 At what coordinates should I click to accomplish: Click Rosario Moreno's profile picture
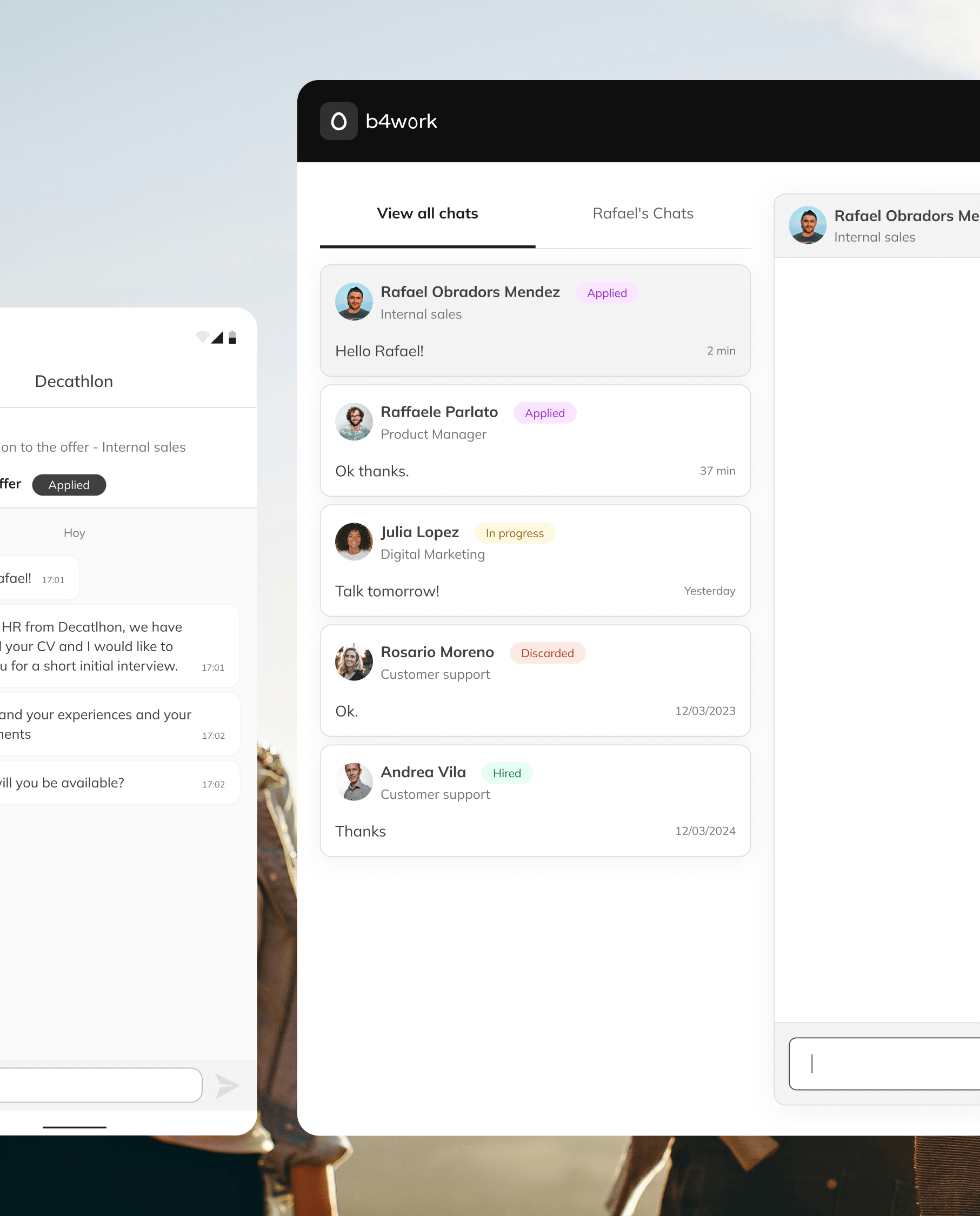pyautogui.click(x=354, y=662)
